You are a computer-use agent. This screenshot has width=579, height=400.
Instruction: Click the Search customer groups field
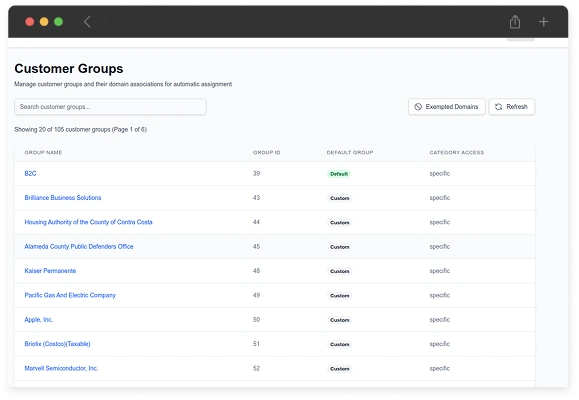click(110, 107)
